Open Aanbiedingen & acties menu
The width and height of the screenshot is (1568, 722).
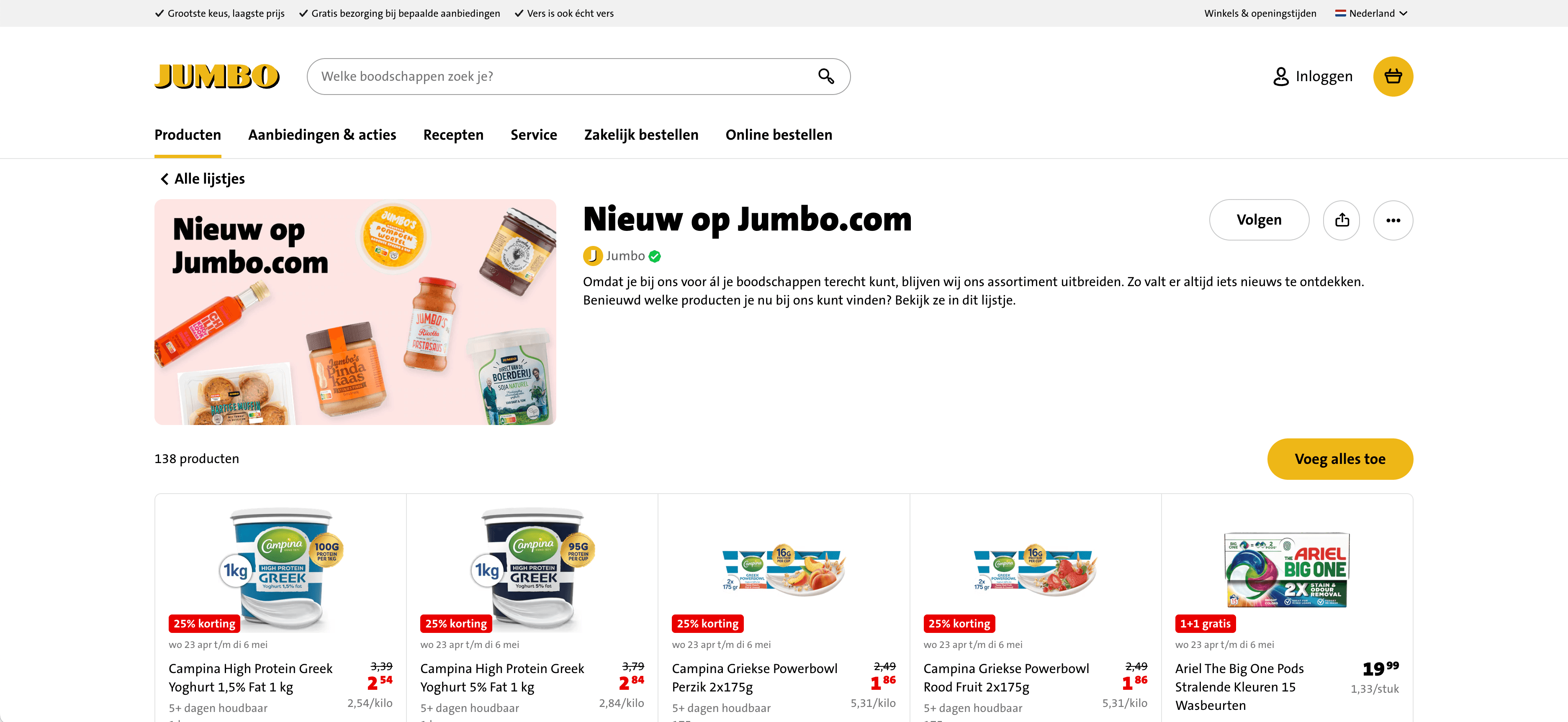(x=322, y=135)
